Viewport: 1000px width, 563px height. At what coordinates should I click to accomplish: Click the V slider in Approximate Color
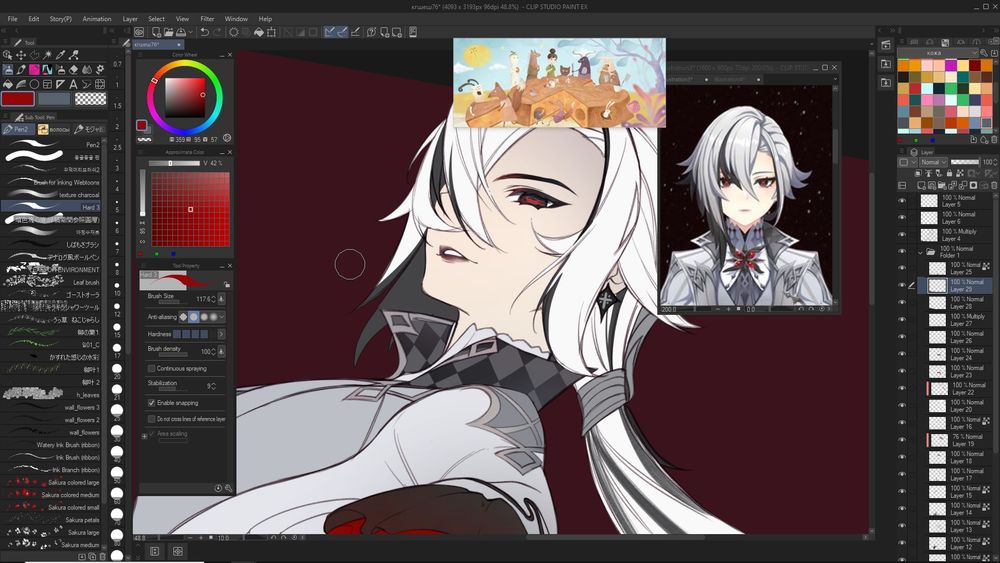tap(175, 163)
